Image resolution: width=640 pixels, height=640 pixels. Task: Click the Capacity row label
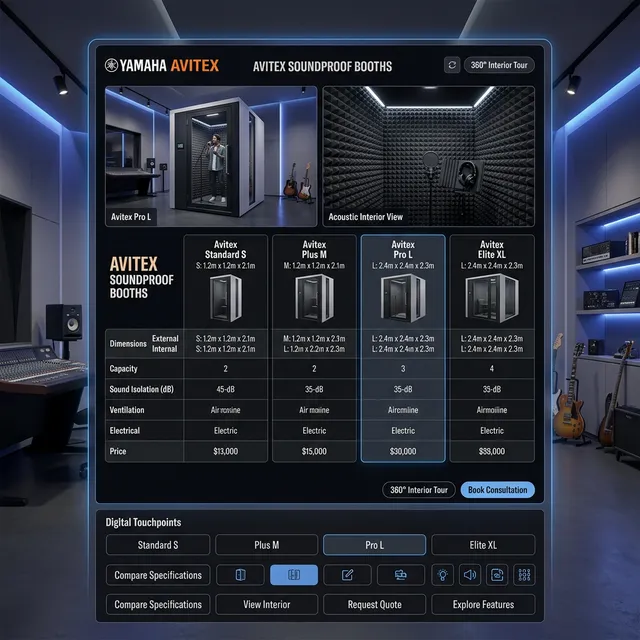click(x=123, y=369)
